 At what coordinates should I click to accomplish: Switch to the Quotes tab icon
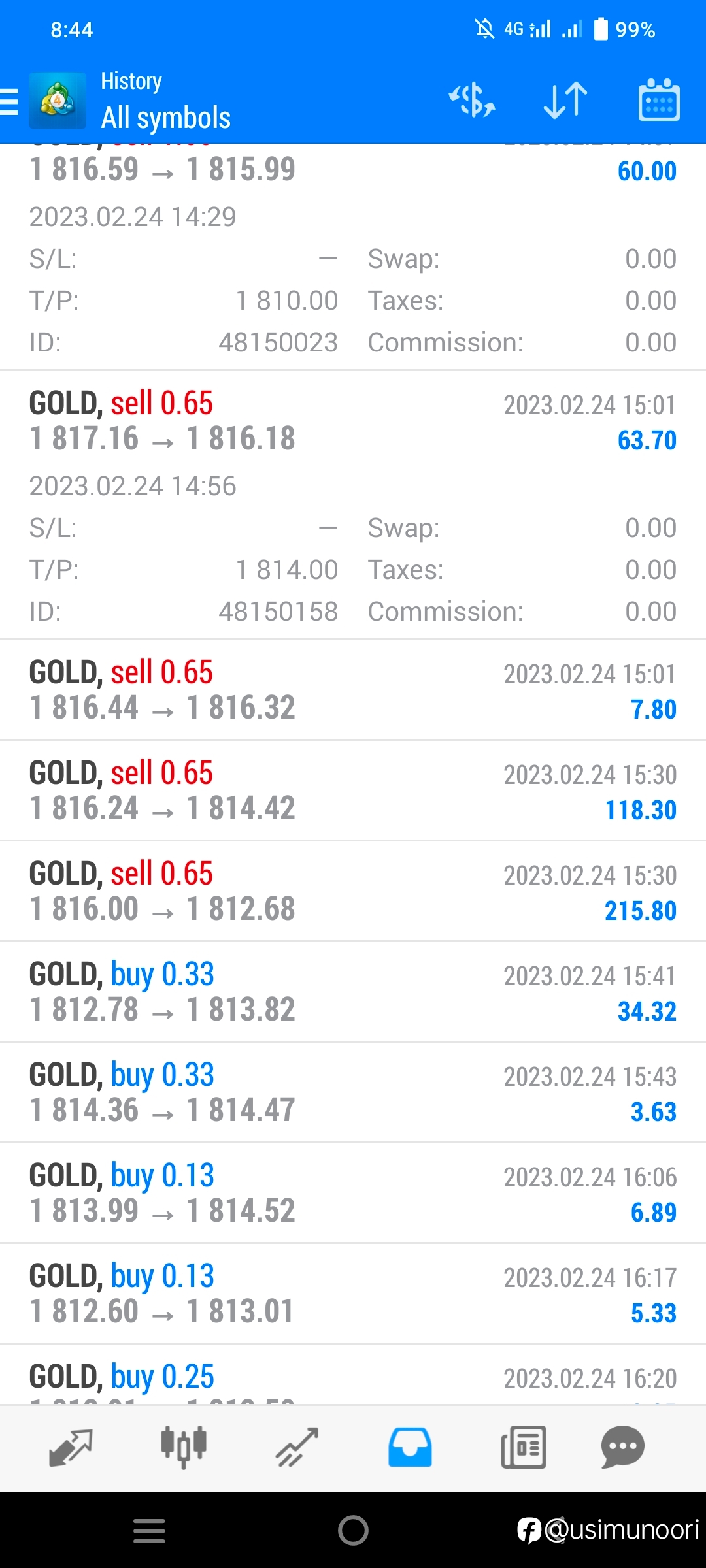point(71,1448)
